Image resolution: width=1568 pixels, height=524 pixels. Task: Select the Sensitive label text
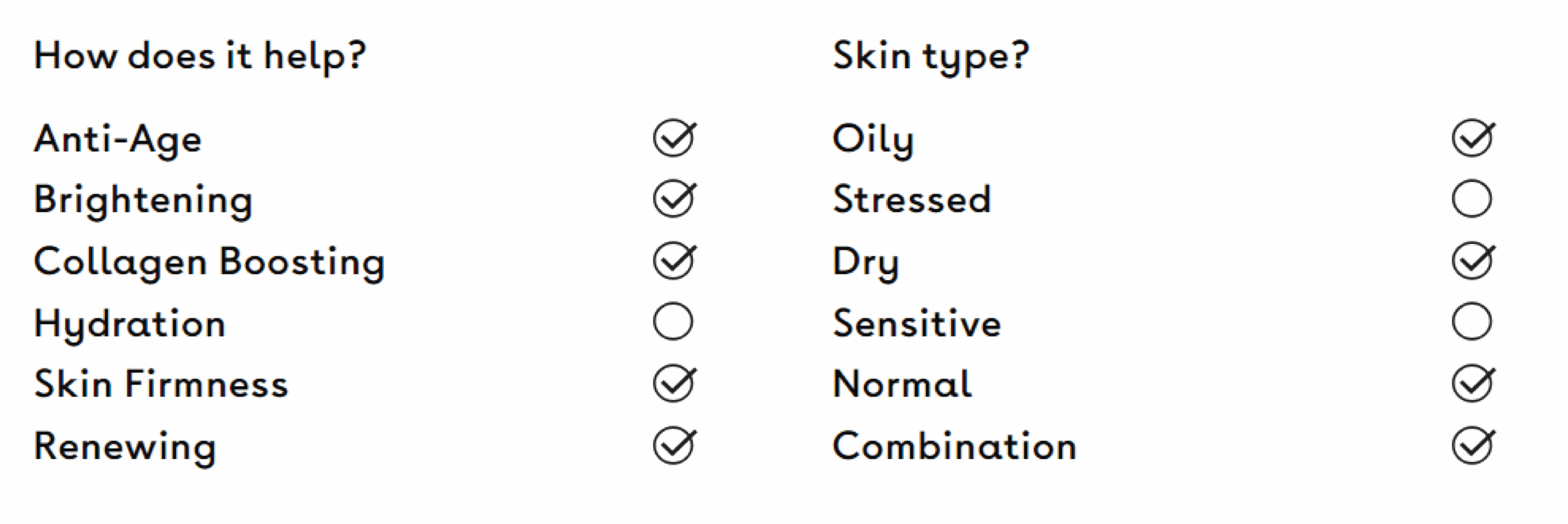[917, 323]
